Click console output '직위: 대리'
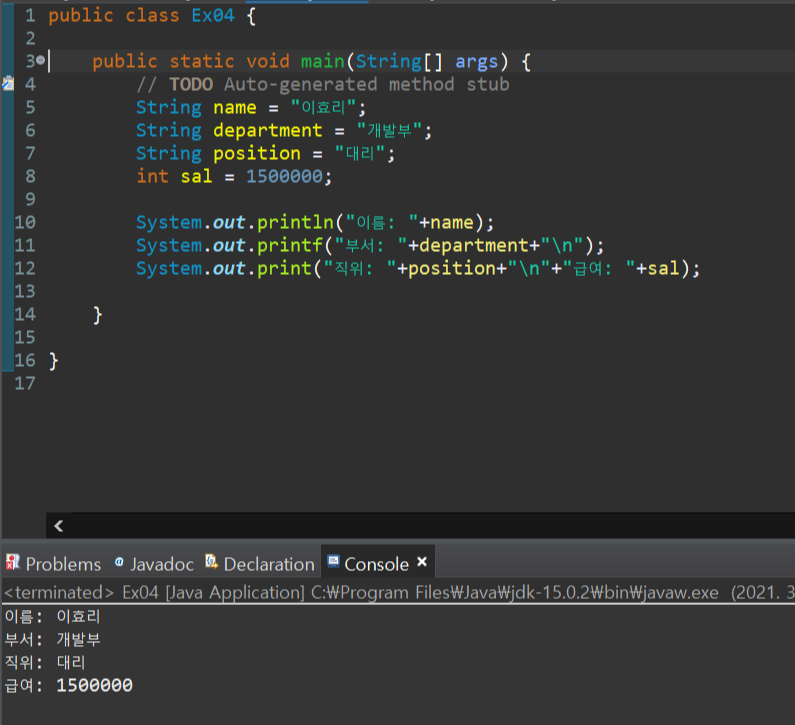795x725 pixels. (45, 662)
